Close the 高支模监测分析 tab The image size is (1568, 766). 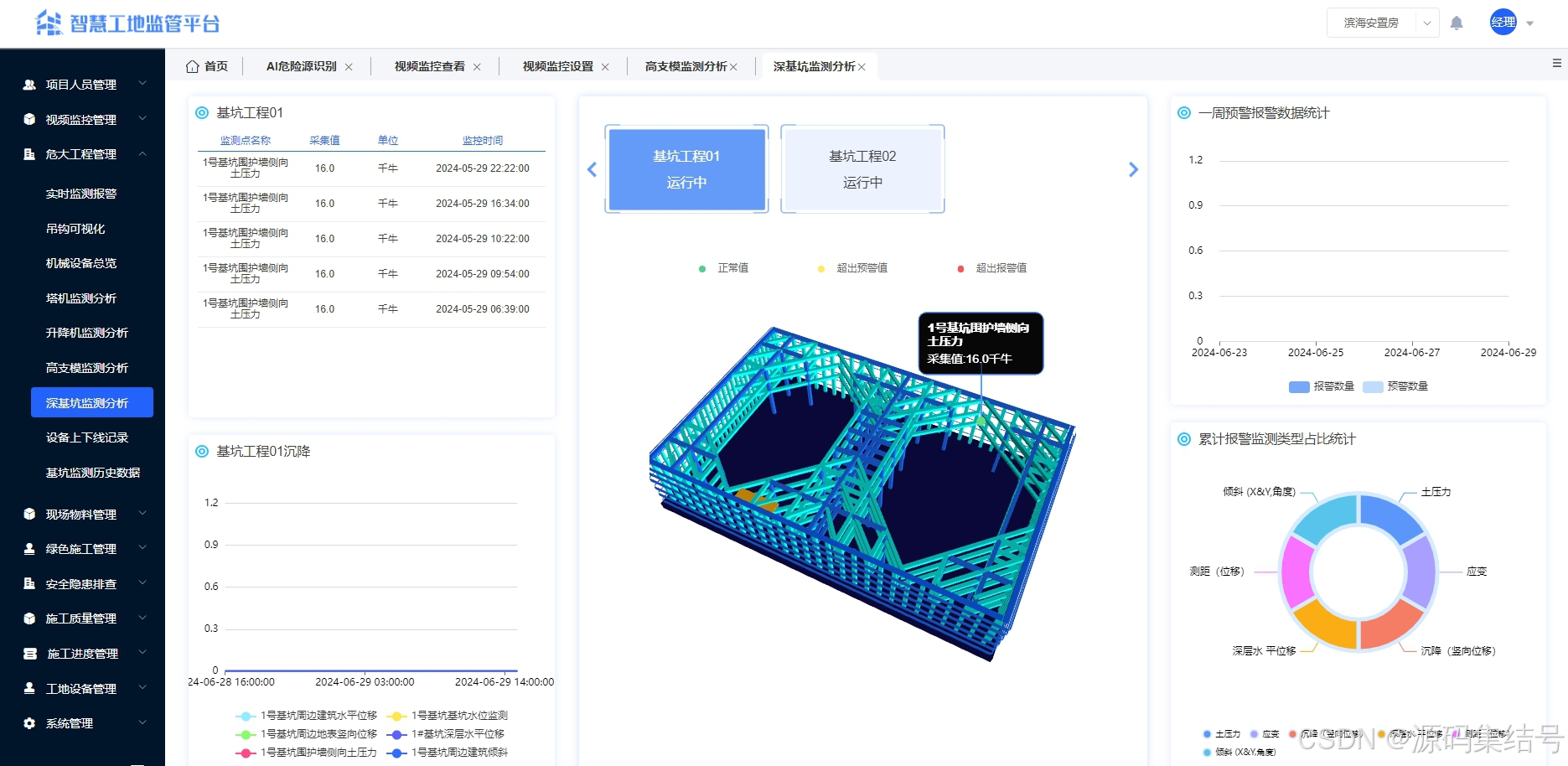733,67
